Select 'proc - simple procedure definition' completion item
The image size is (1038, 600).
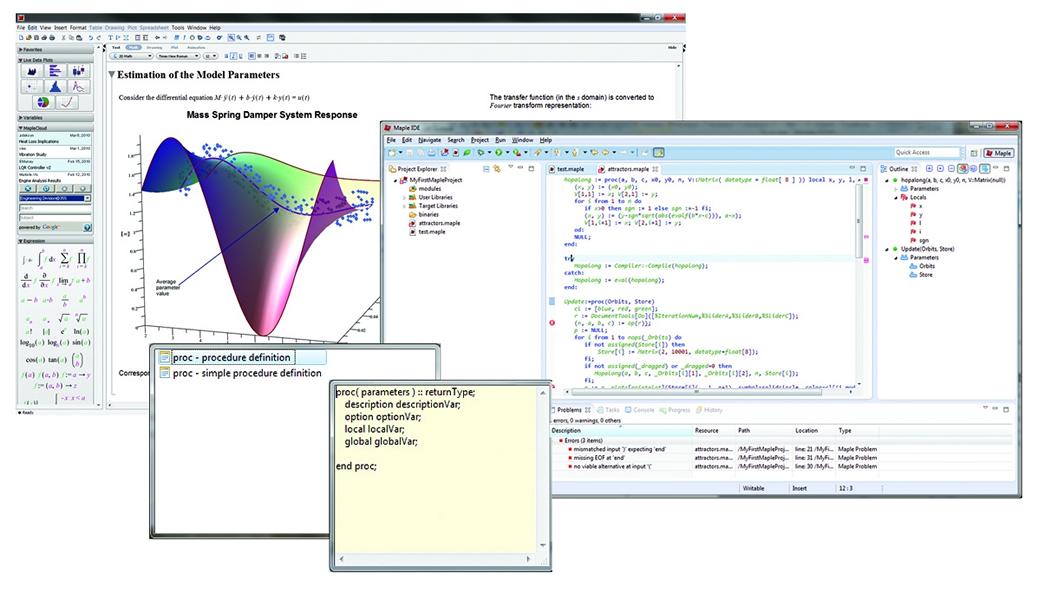click(x=242, y=374)
